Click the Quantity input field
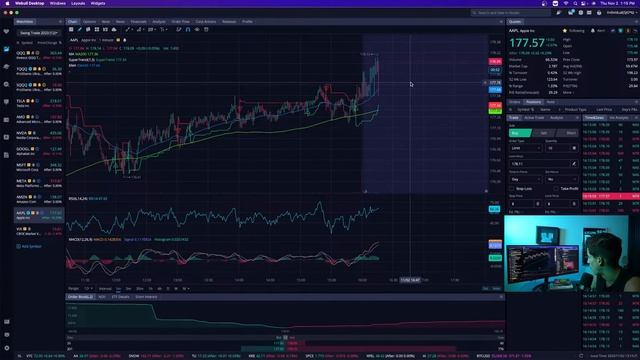 pyautogui.click(x=561, y=148)
